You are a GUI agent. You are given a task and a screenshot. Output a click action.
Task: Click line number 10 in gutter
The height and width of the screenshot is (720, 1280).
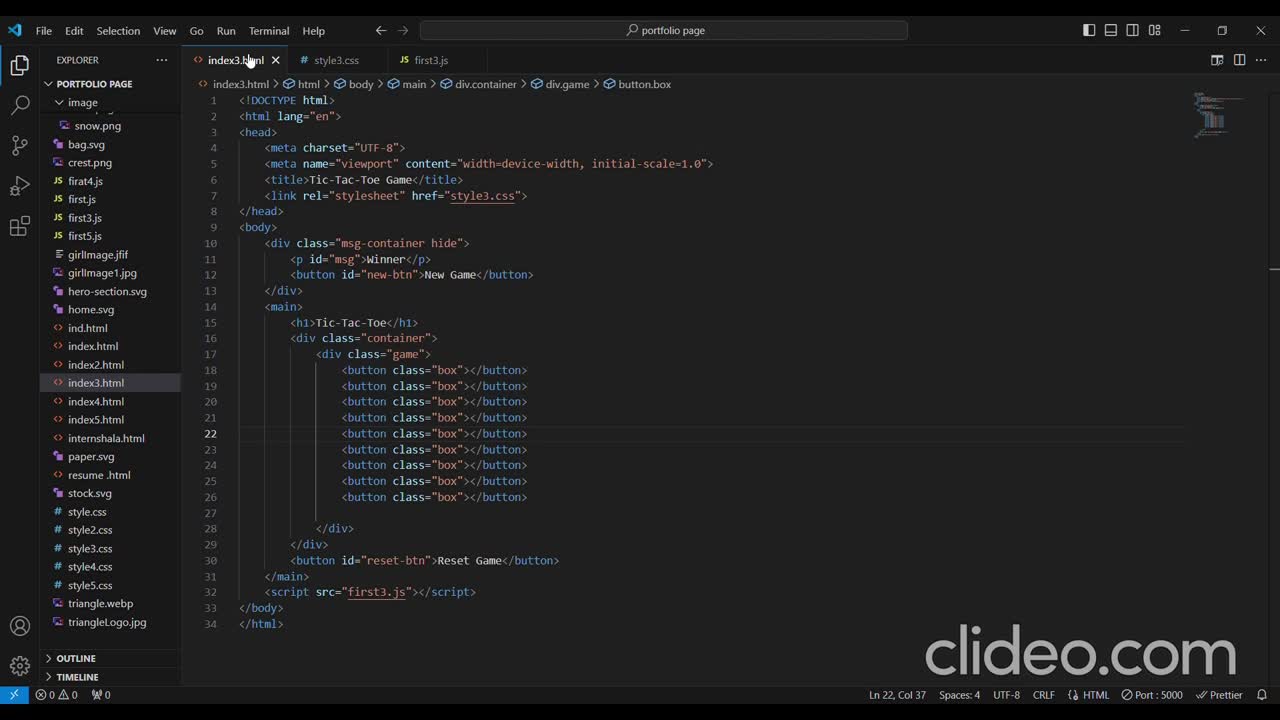[210, 244]
